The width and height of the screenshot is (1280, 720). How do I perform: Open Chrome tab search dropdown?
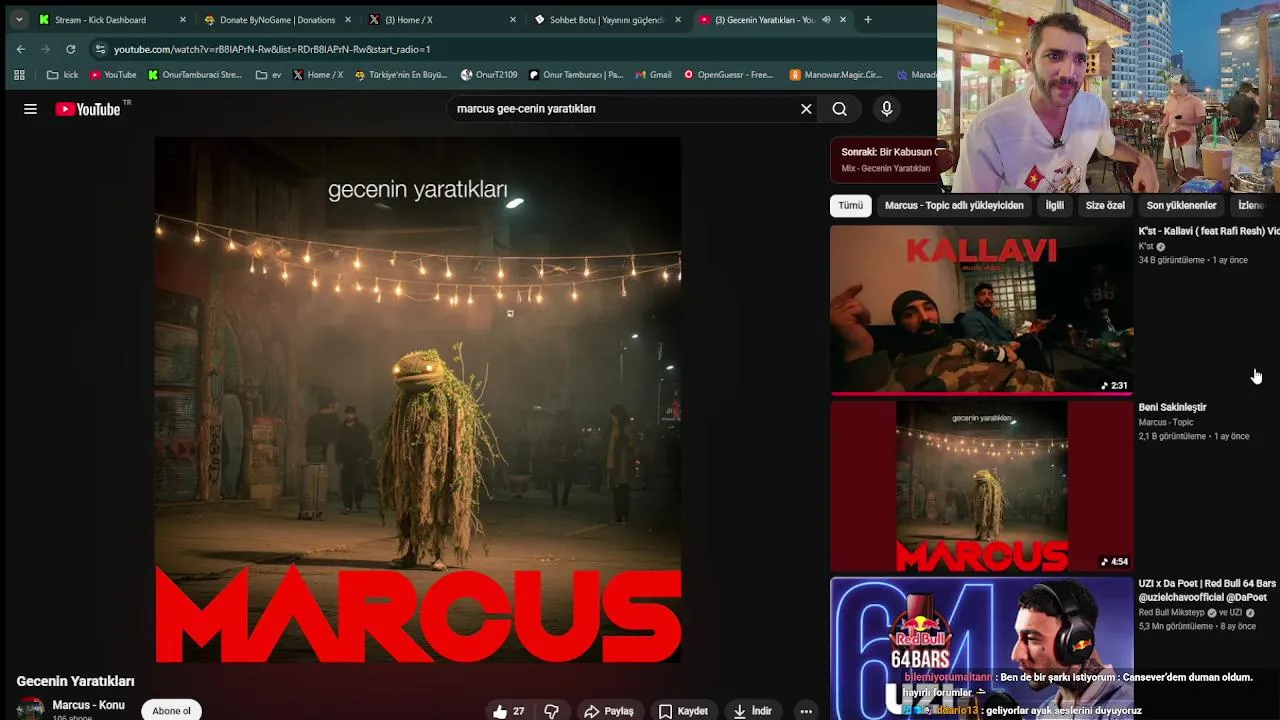[x=18, y=19]
